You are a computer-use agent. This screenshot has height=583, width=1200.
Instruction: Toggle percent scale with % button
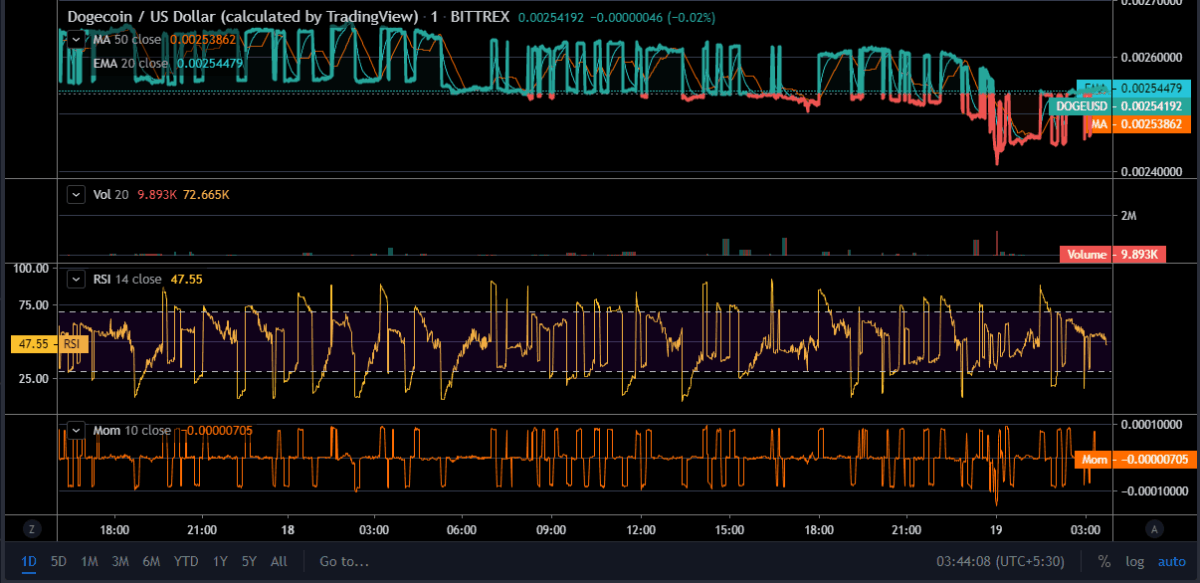point(1104,561)
